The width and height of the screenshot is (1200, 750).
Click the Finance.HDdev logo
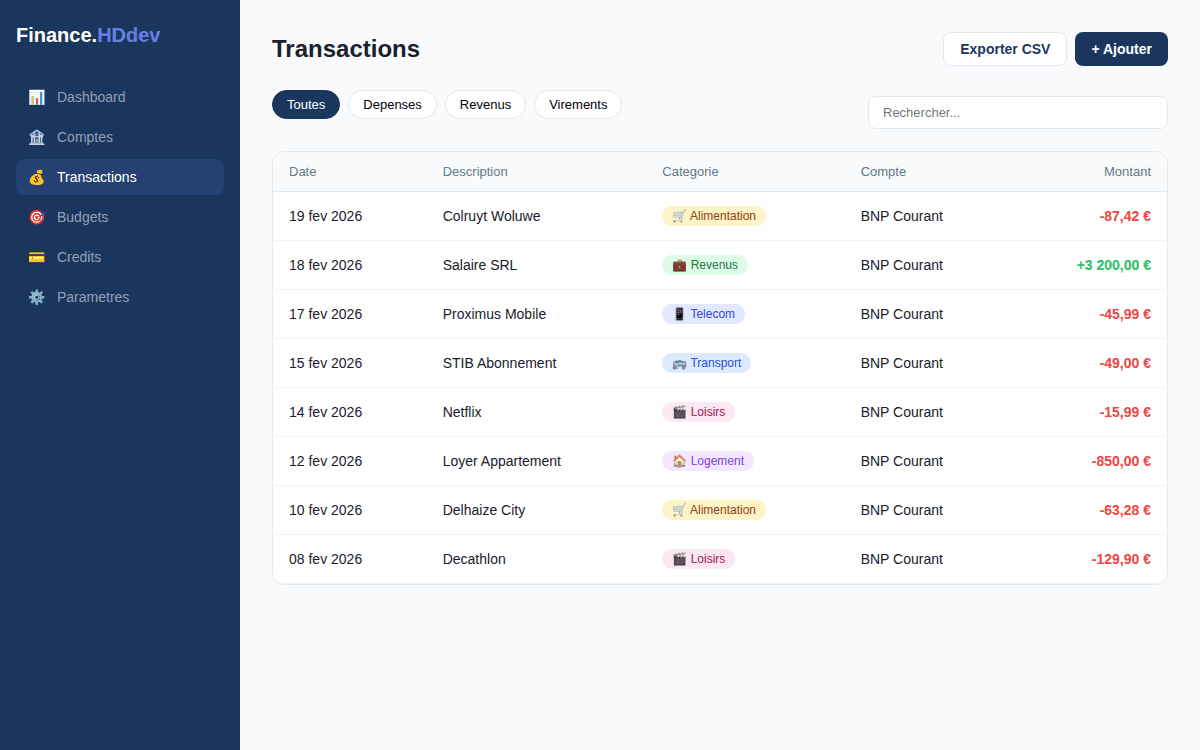87,34
